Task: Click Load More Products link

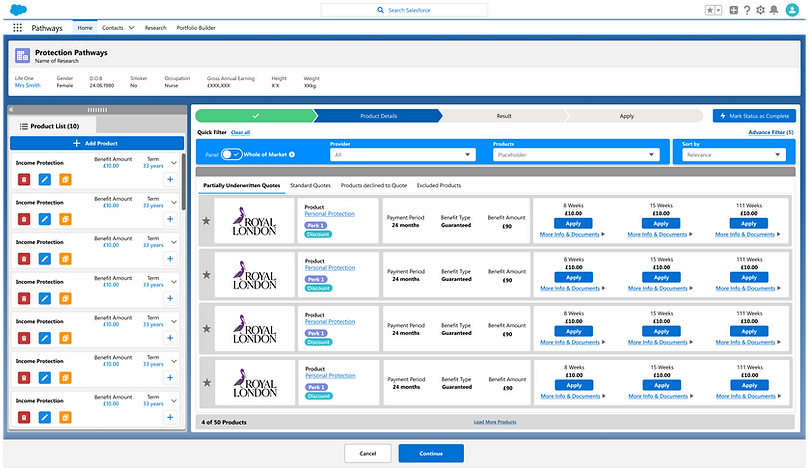Action: coord(495,422)
